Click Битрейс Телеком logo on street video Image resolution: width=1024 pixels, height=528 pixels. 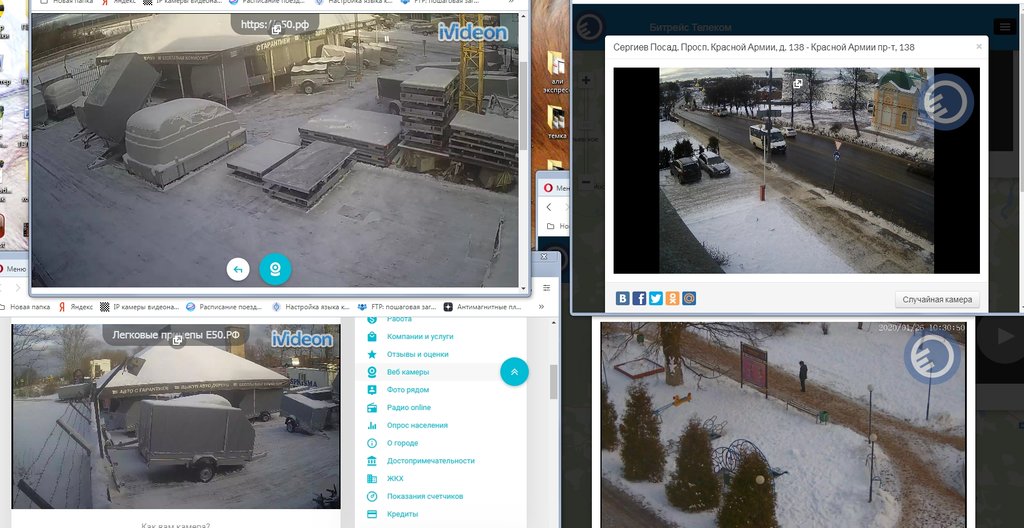click(x=946, y=102)
